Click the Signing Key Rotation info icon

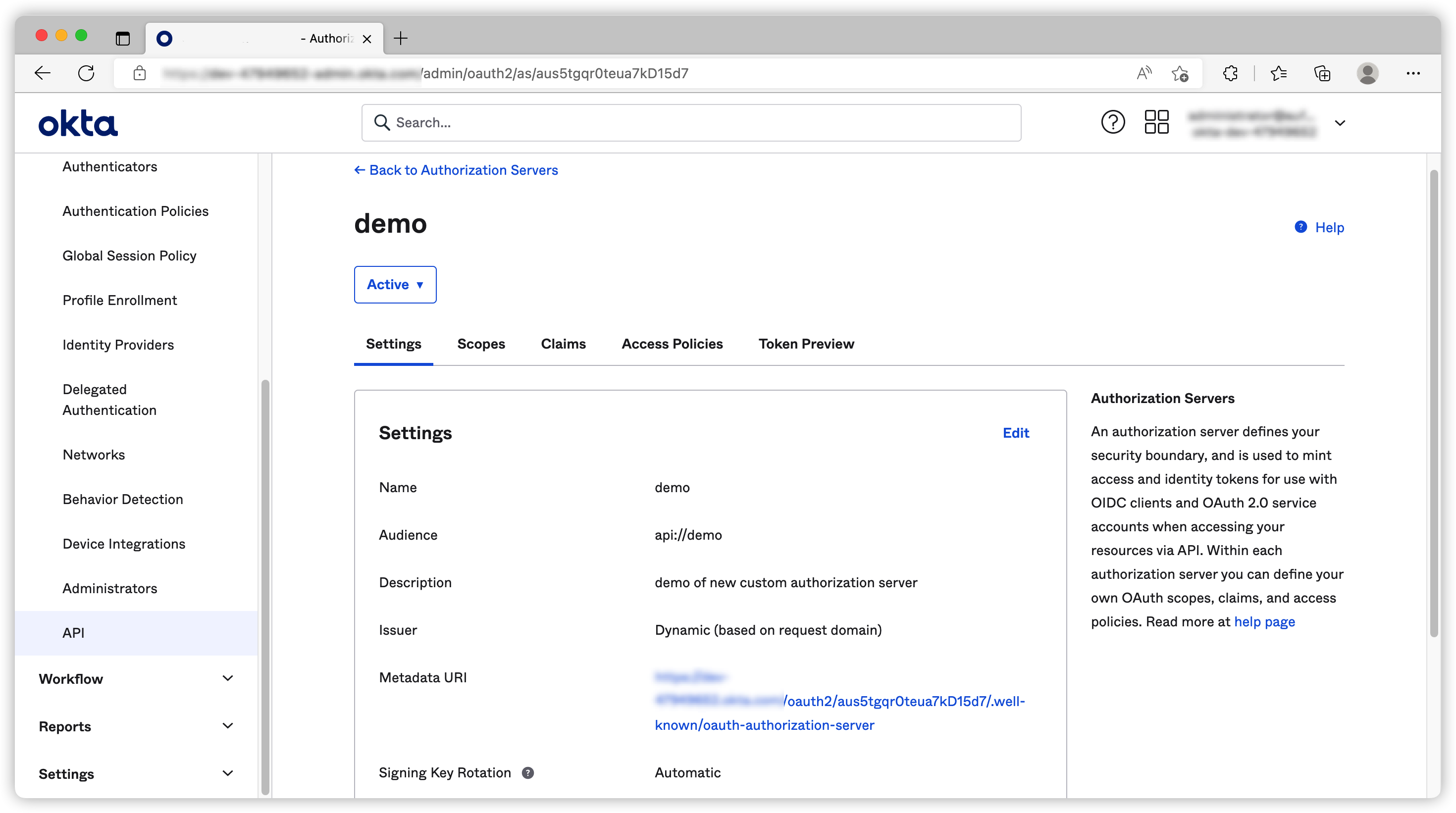pos(527,772)
